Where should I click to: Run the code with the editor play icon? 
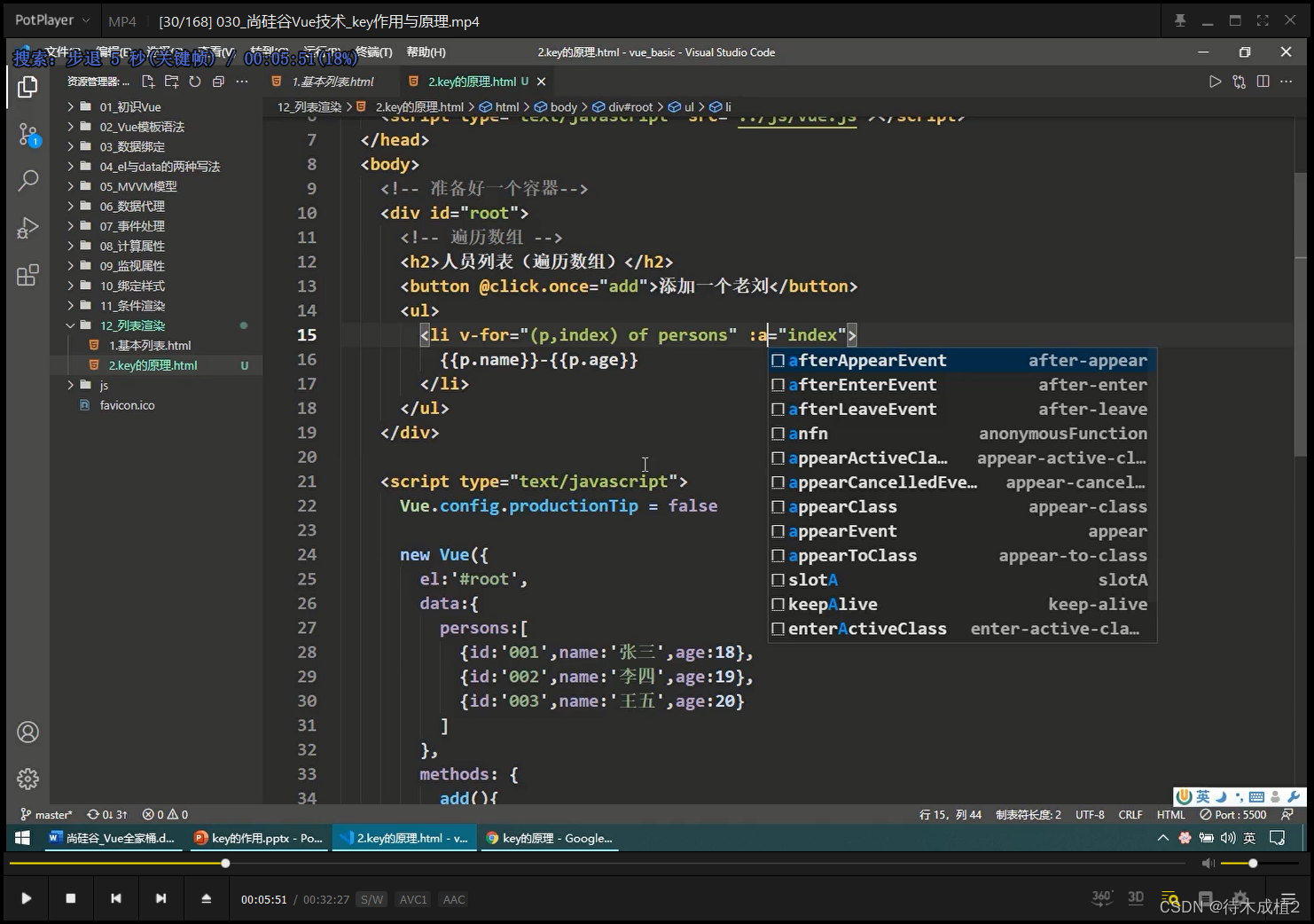pos(1215,82)
